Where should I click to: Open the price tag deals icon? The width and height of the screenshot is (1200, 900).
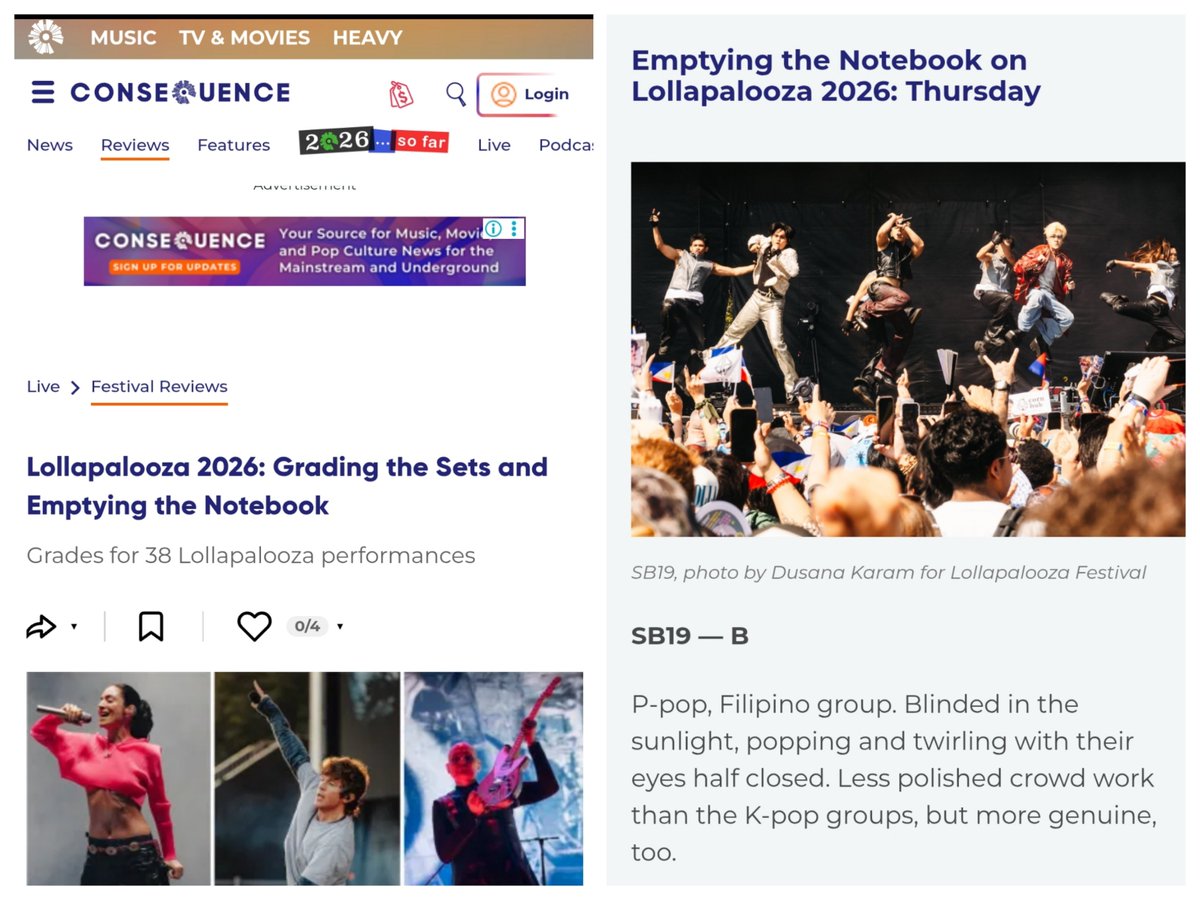[x=401, y=94]
